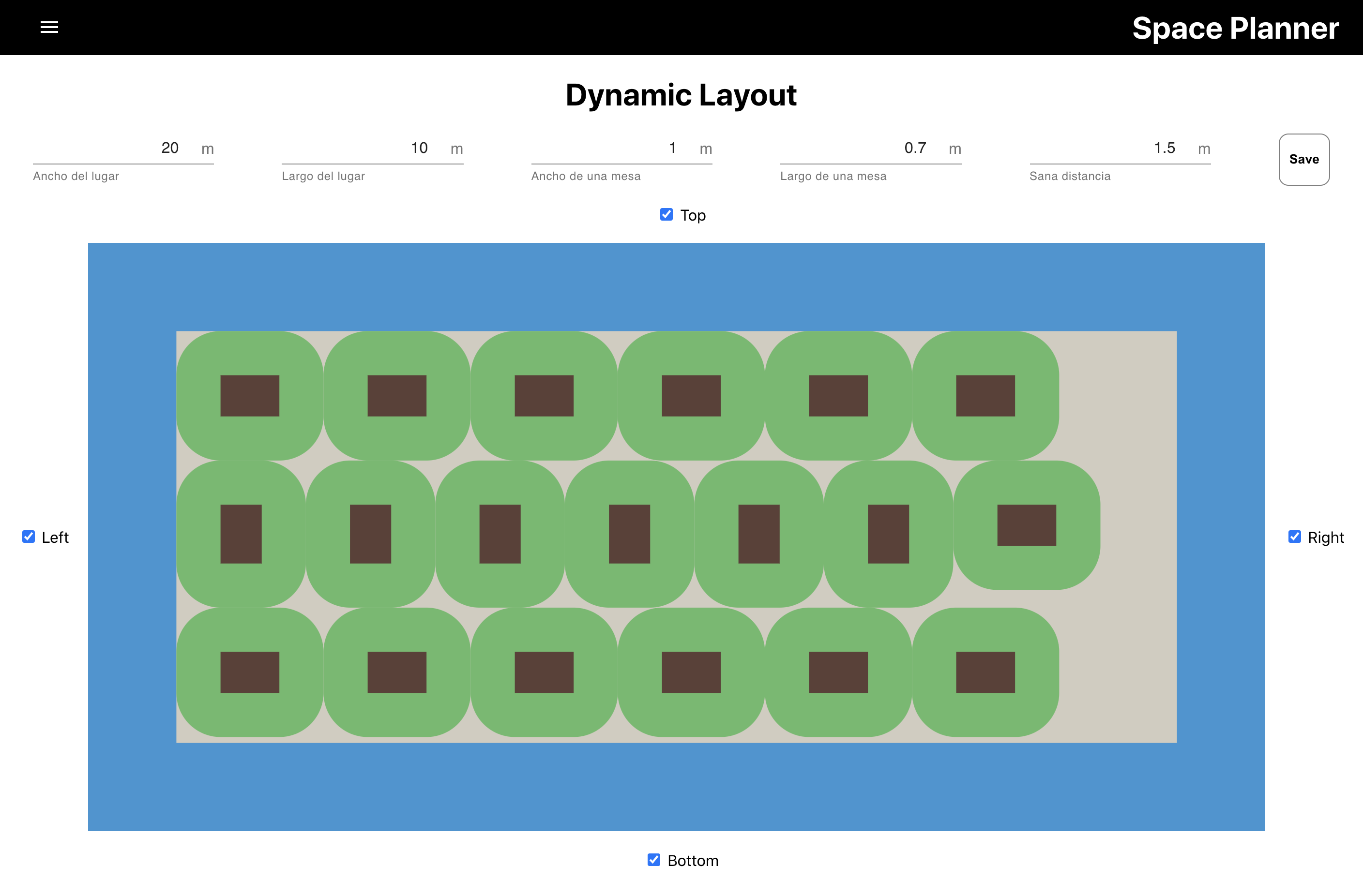The width and height of the screenshot is (1363, 896).
Task: Click the blue top margin area
Action: (x=676, y=286)
